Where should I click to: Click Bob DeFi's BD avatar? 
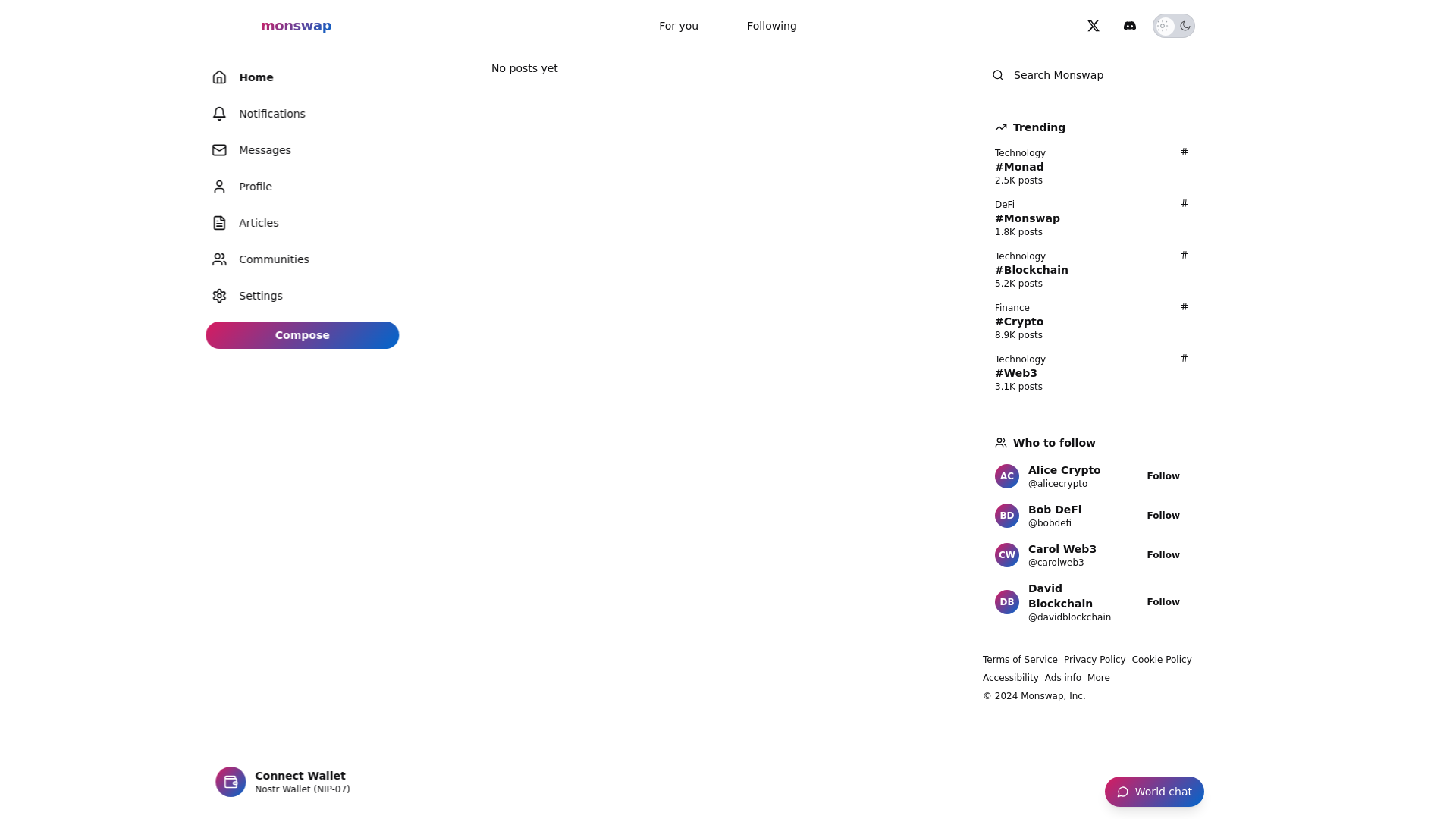tap(1007, 516)
